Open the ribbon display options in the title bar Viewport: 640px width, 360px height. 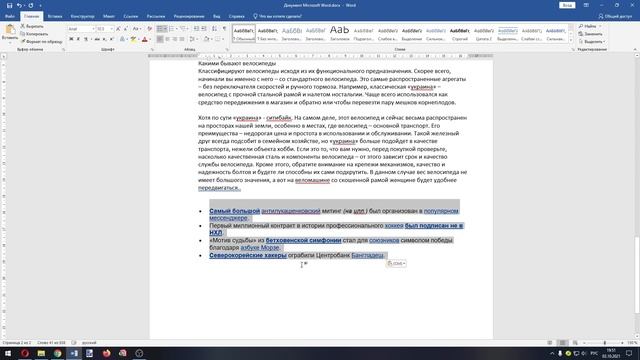pos(586,5)
